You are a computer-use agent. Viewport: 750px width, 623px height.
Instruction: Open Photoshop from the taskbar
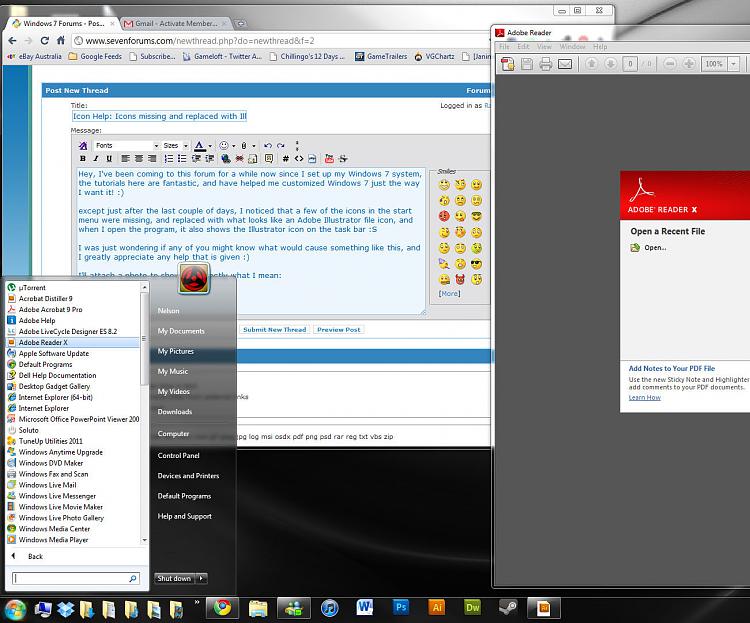tap(400, 608)
